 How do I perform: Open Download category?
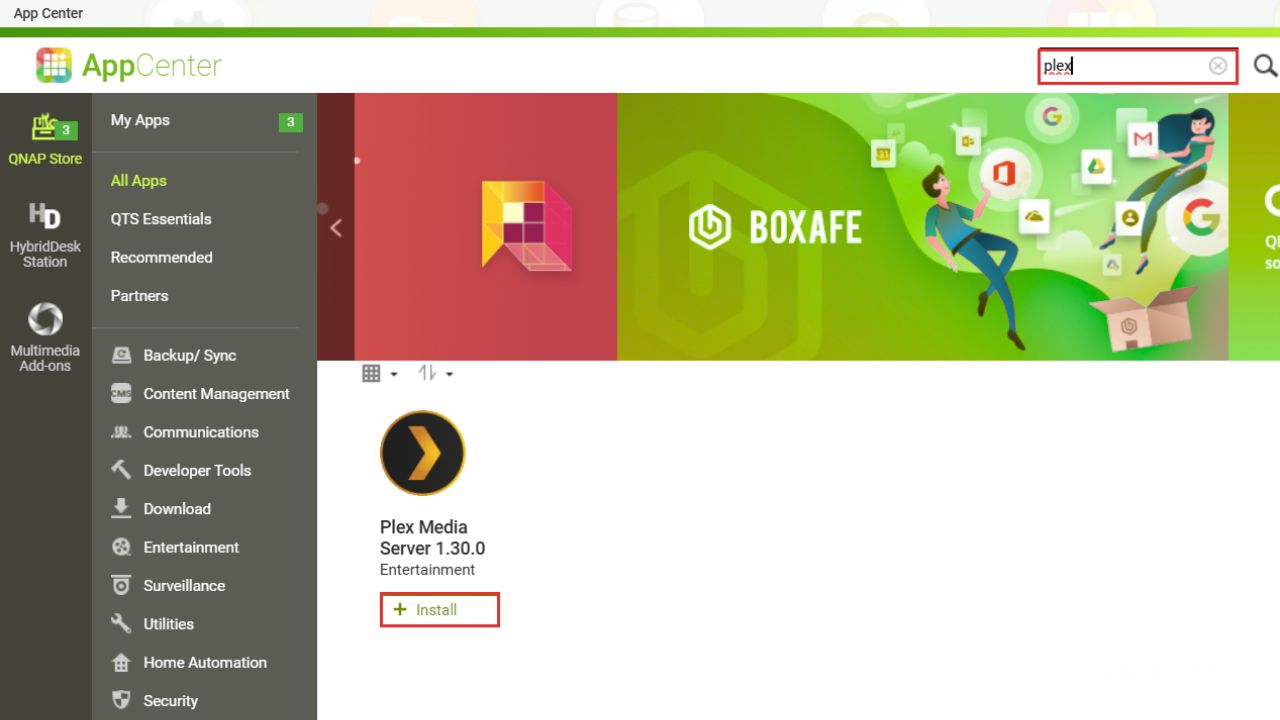point(176,509)
